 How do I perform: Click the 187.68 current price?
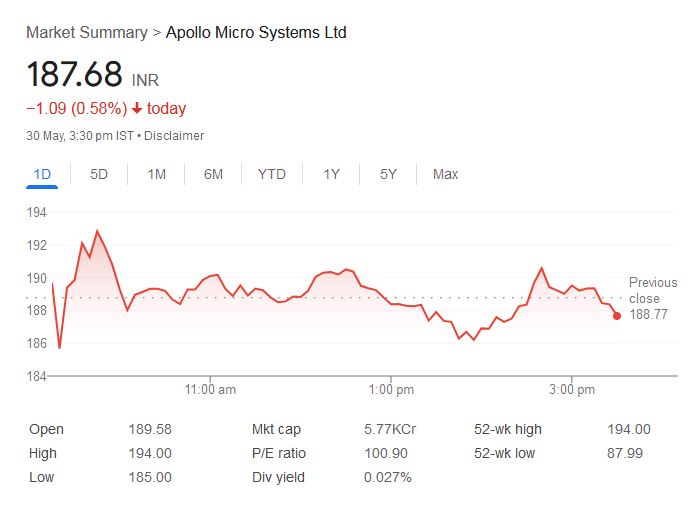point(74,75)
